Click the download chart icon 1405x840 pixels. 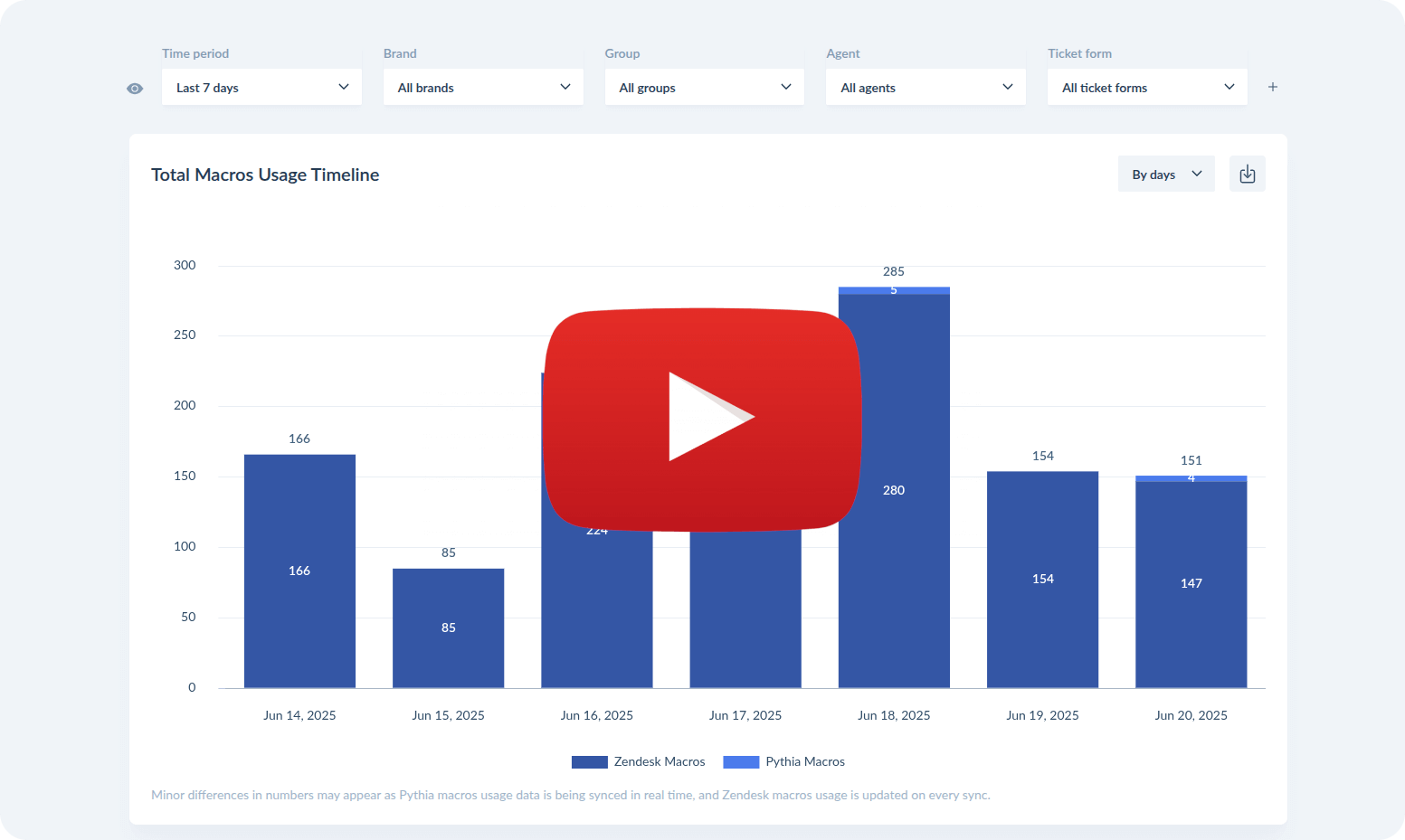click(1247, 175)
